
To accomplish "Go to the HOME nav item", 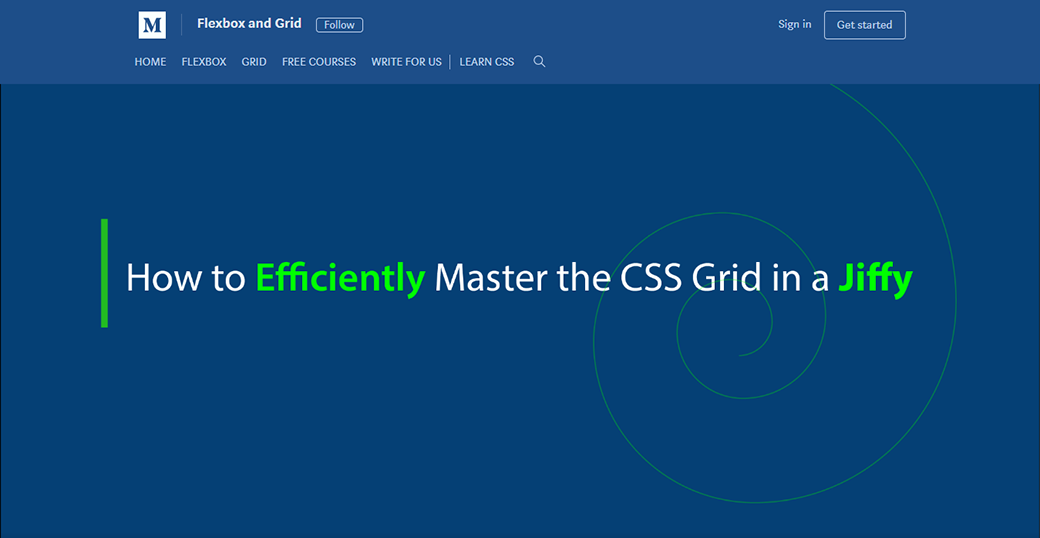I will [150, 62].
